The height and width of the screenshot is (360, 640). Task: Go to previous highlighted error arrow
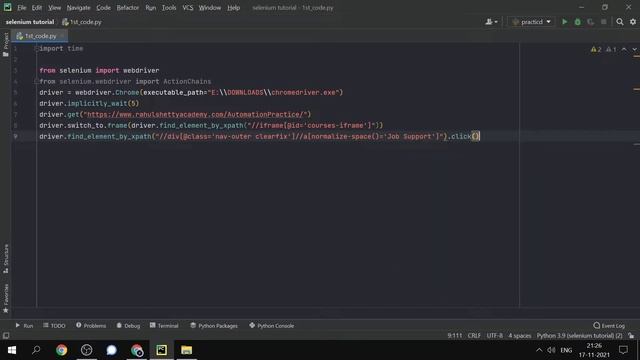point(624,49)
